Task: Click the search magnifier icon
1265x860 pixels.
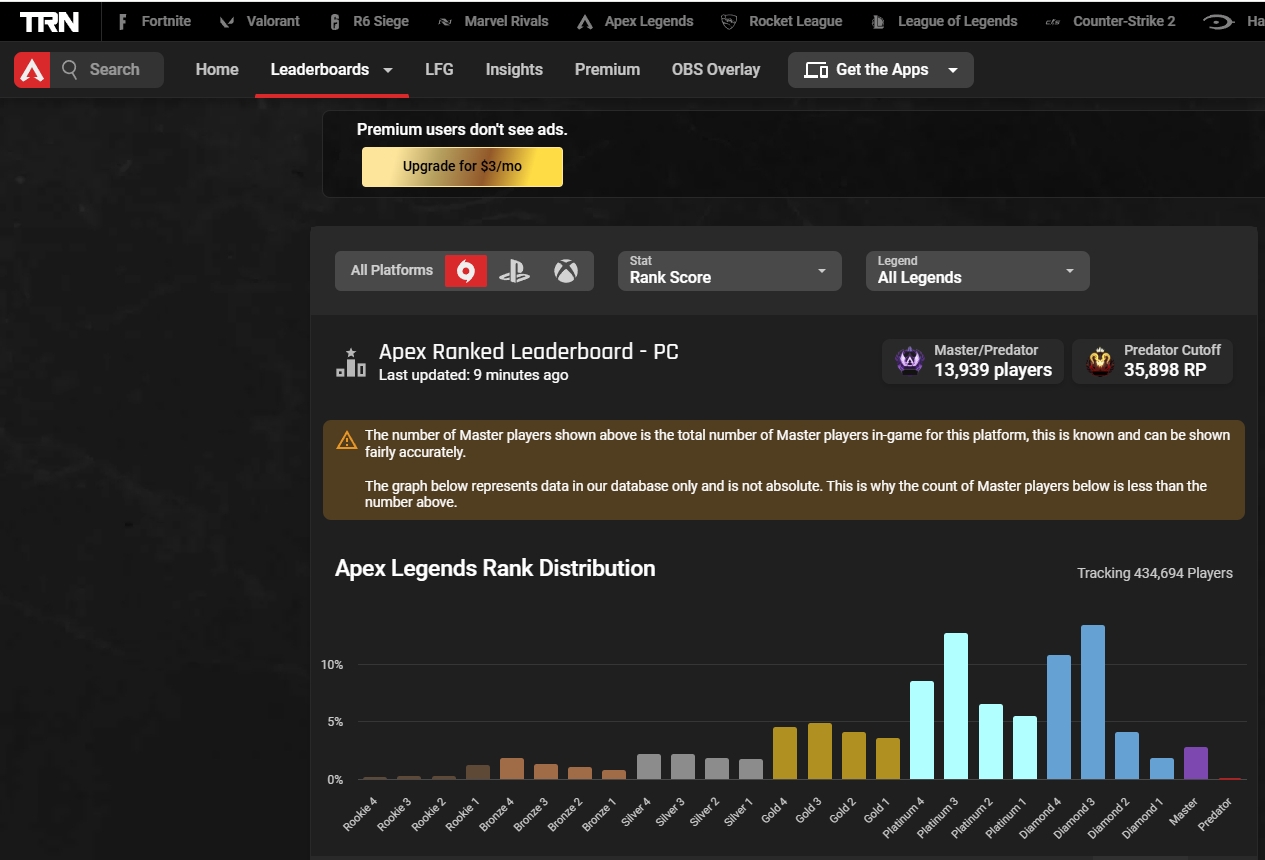Action: (70, 69)
